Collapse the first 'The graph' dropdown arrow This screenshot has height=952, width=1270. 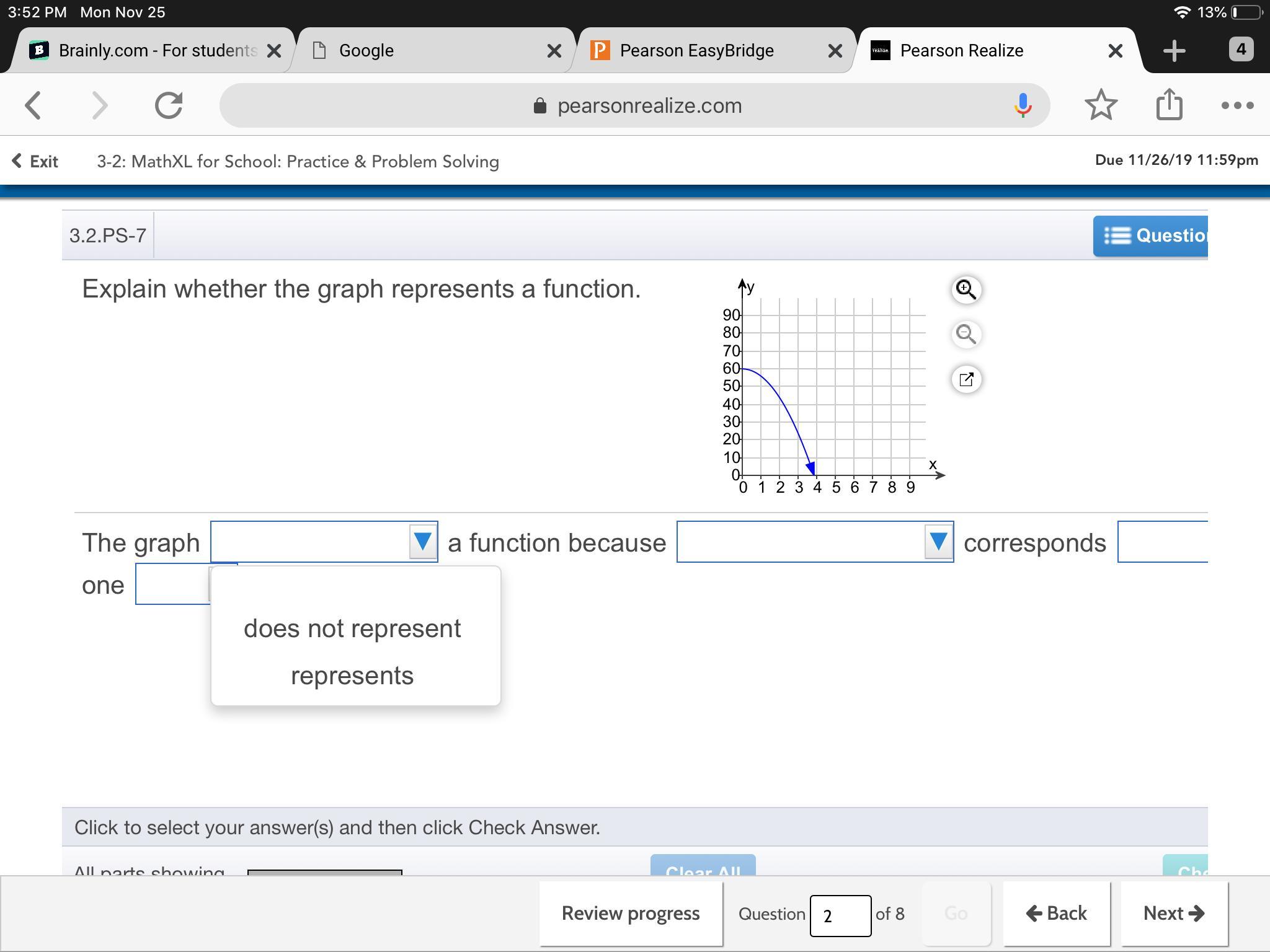tap(423, 542)
